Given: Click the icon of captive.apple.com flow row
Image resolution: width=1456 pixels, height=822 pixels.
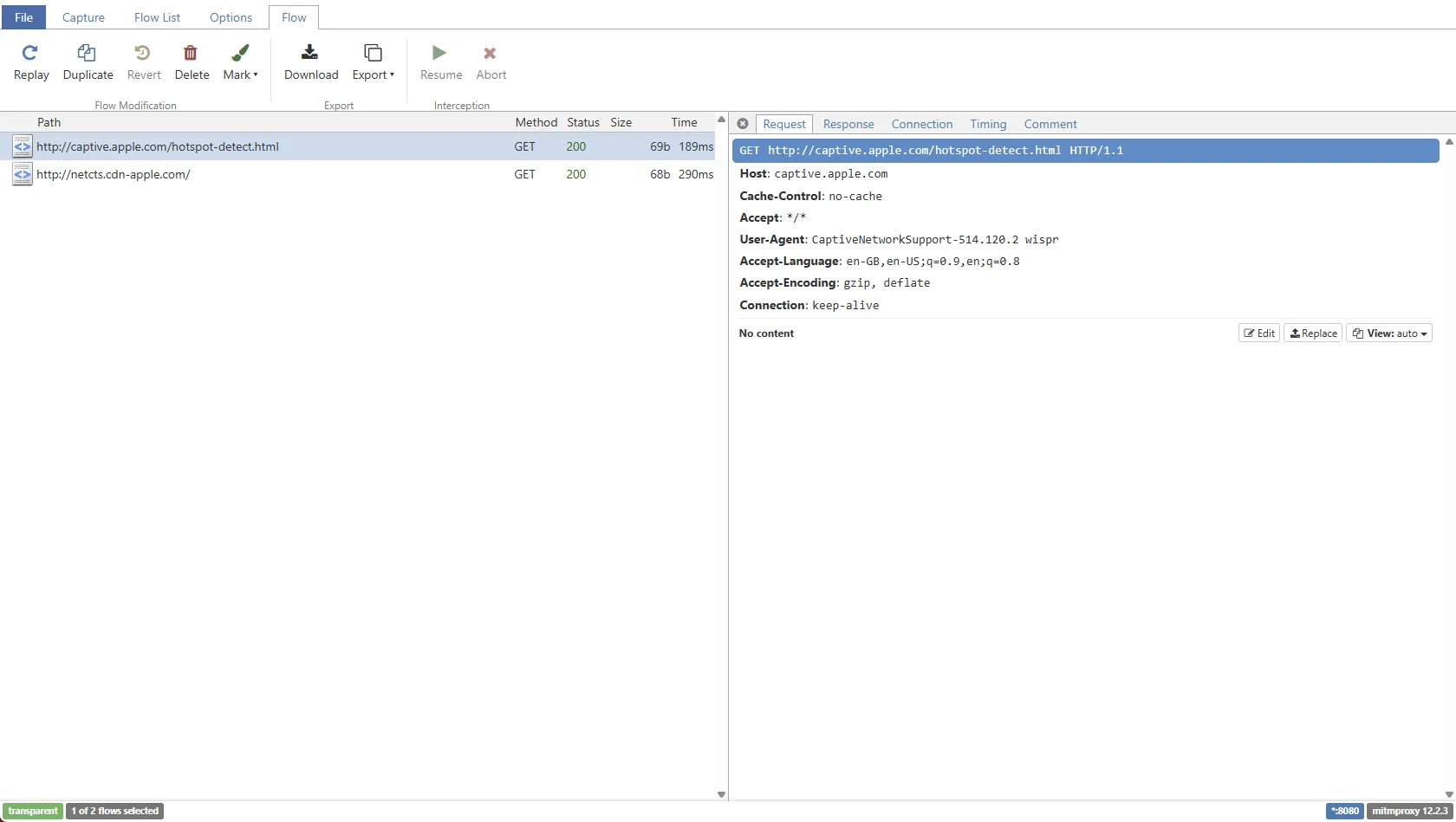Looking at the screenshot, I should click(23, 146).
